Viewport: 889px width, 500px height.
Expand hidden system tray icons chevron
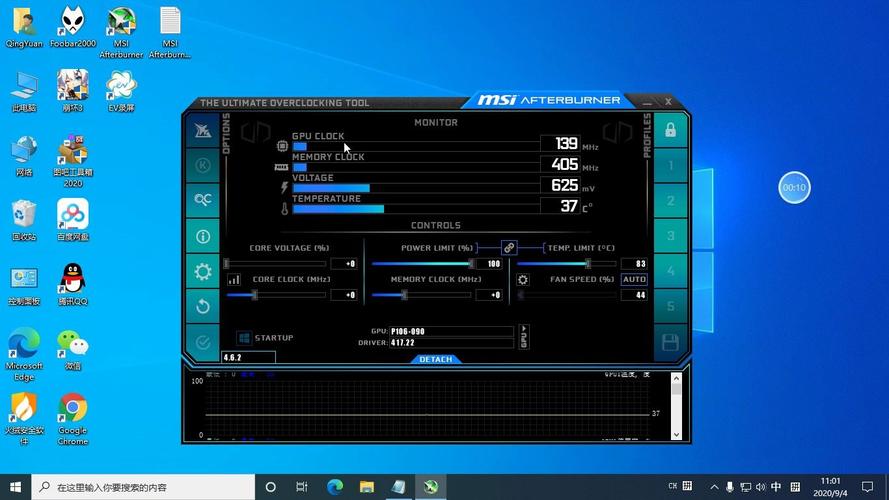pos(714,487)
